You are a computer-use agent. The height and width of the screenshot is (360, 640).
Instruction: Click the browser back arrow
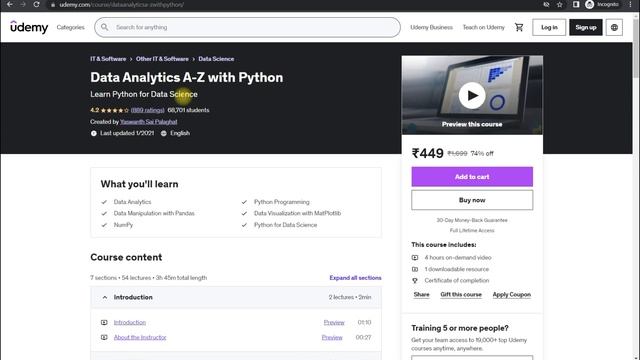point(9,4)
